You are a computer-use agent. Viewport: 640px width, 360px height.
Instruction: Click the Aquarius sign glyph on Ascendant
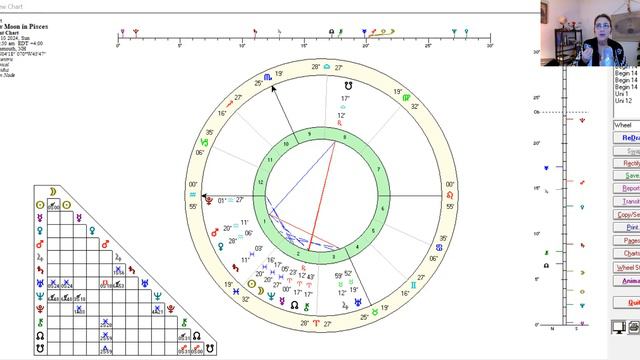pyautogui.click(x=193, y=195)
